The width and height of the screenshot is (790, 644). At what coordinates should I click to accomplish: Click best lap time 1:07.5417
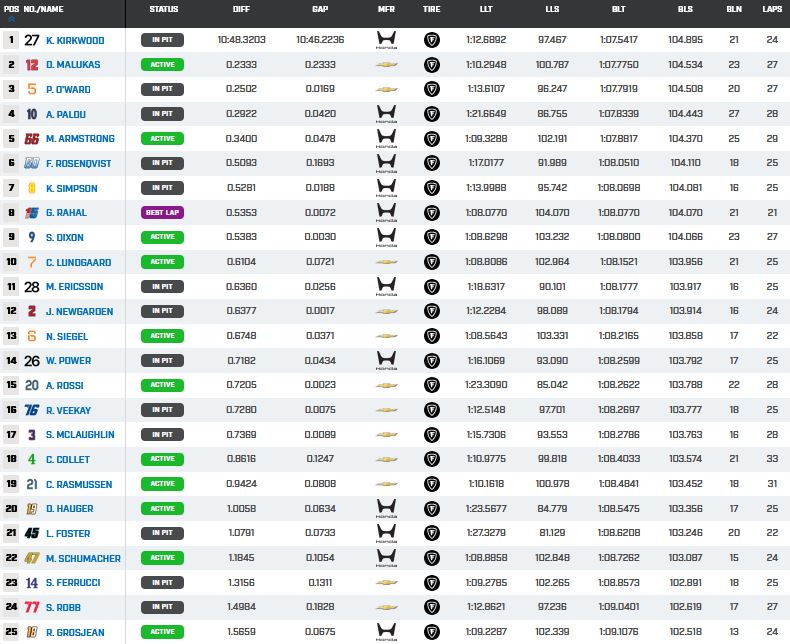pos(618,40)
